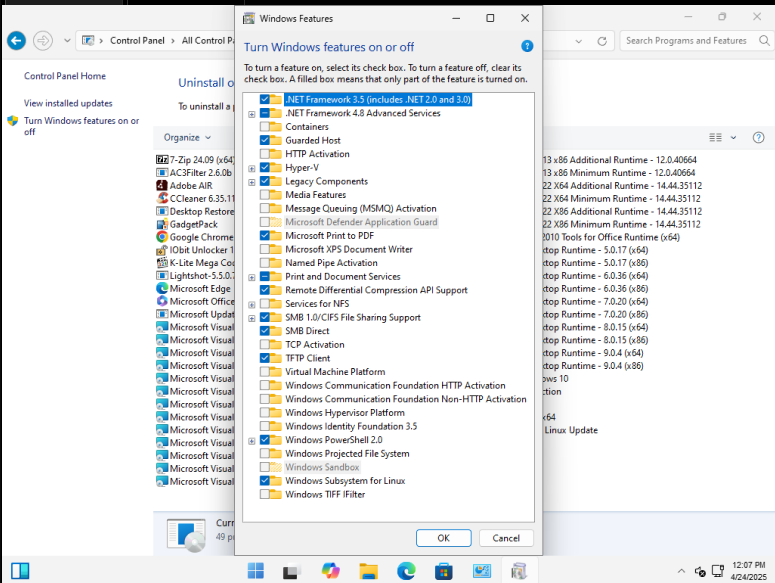The image size is (775, 583).
Task: Open the widgets icon at taskbar left
Action: point(20,571)
